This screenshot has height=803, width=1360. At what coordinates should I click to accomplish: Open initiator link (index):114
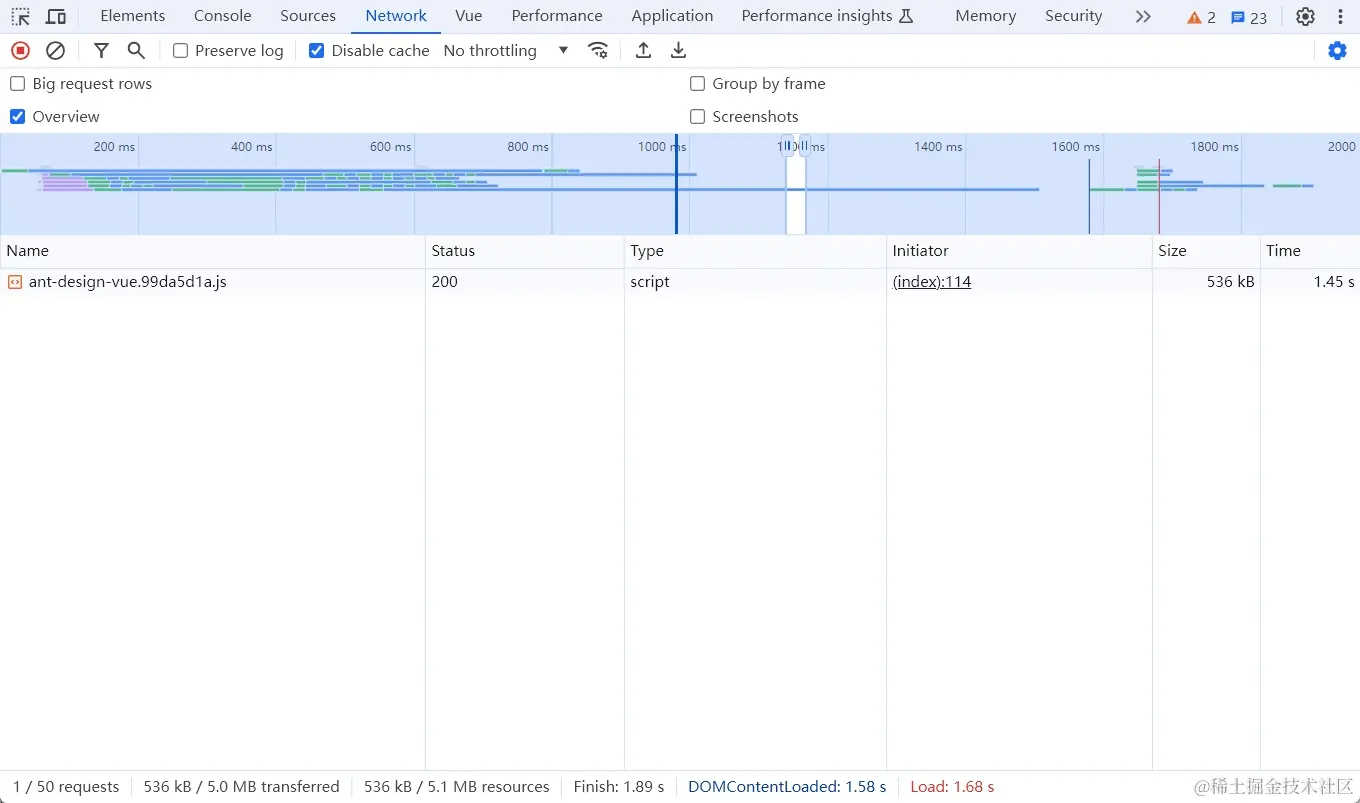[932, 282]
